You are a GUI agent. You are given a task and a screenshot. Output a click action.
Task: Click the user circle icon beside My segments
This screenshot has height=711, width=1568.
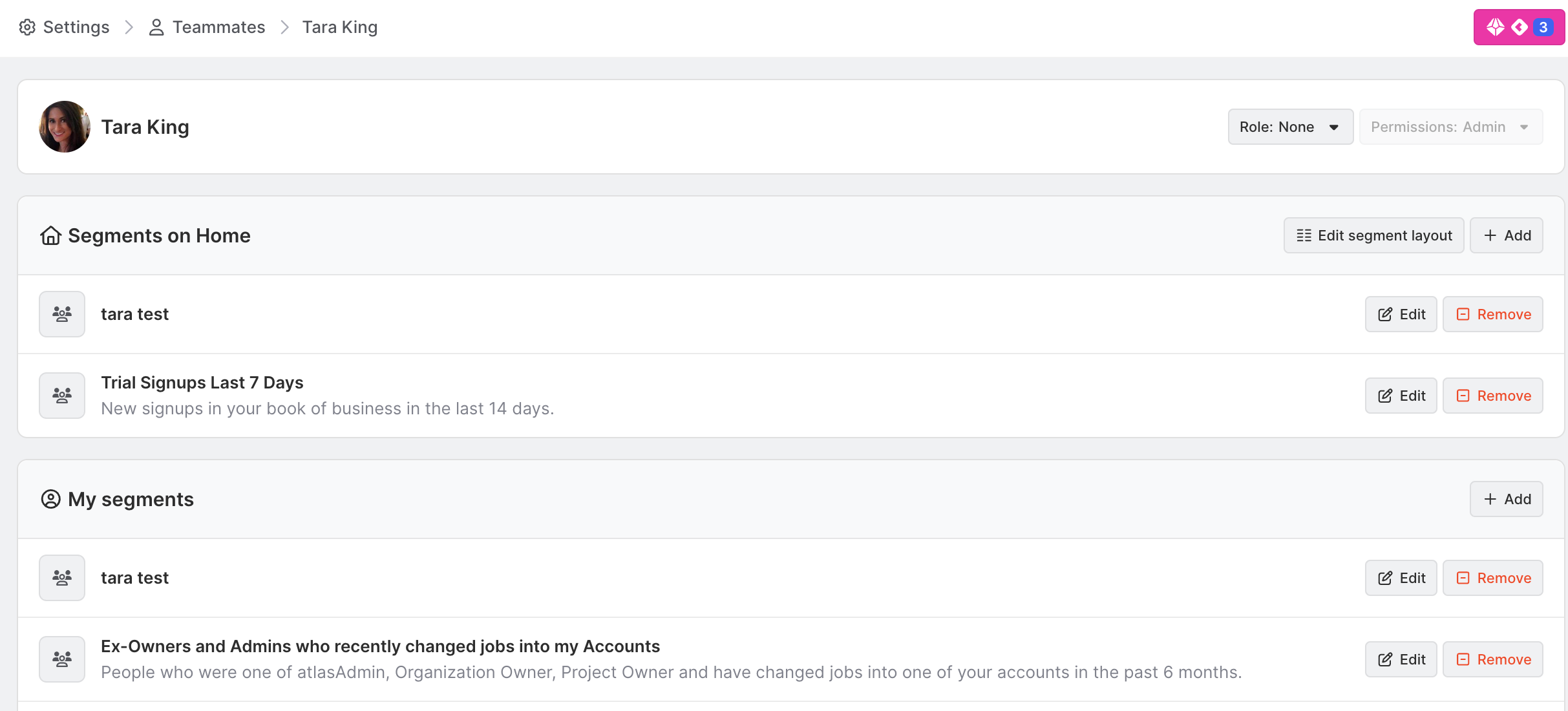50,499
